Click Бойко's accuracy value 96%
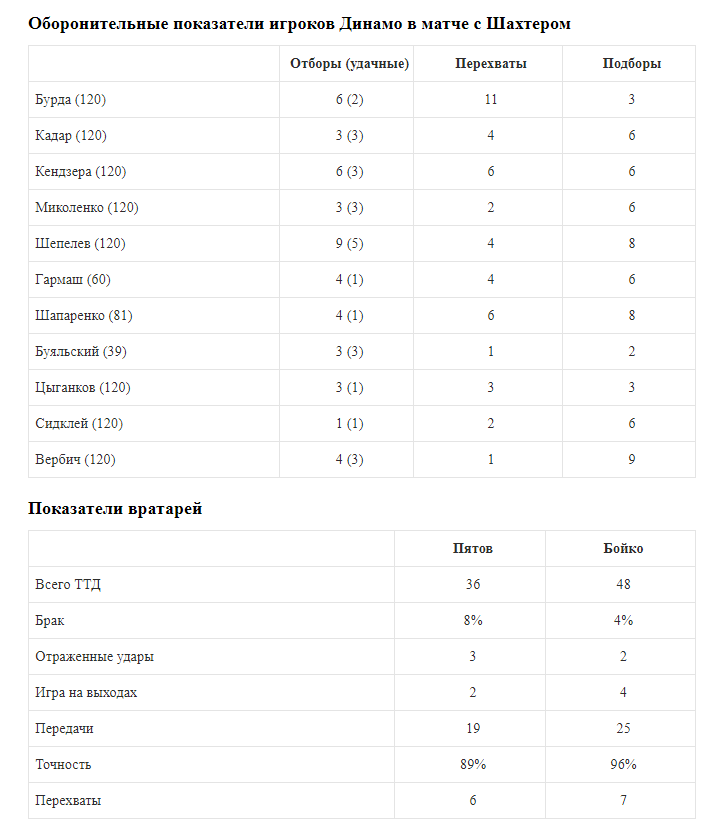 coord(623,765)
